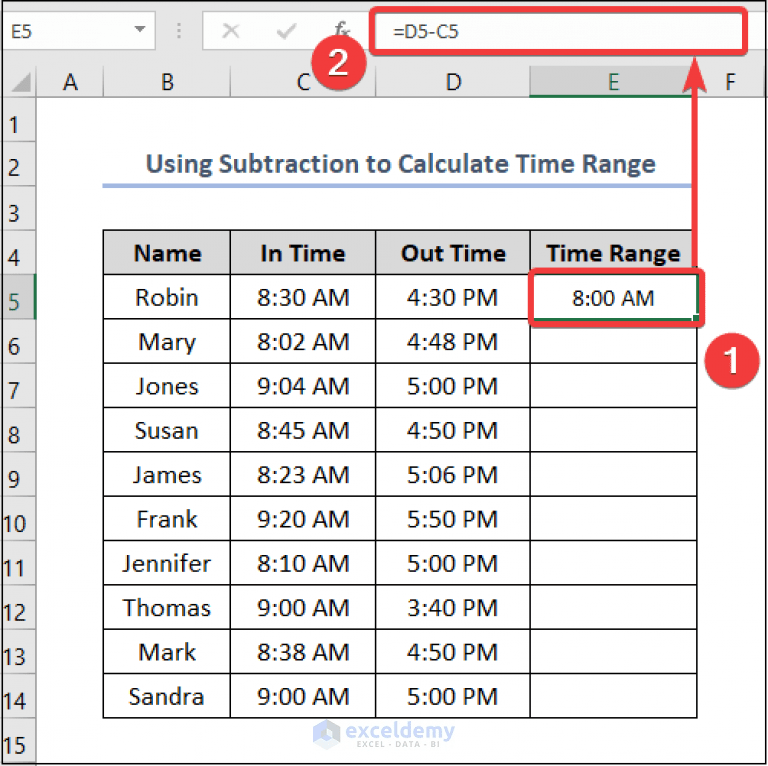Select row 3 header

point(19,209)
